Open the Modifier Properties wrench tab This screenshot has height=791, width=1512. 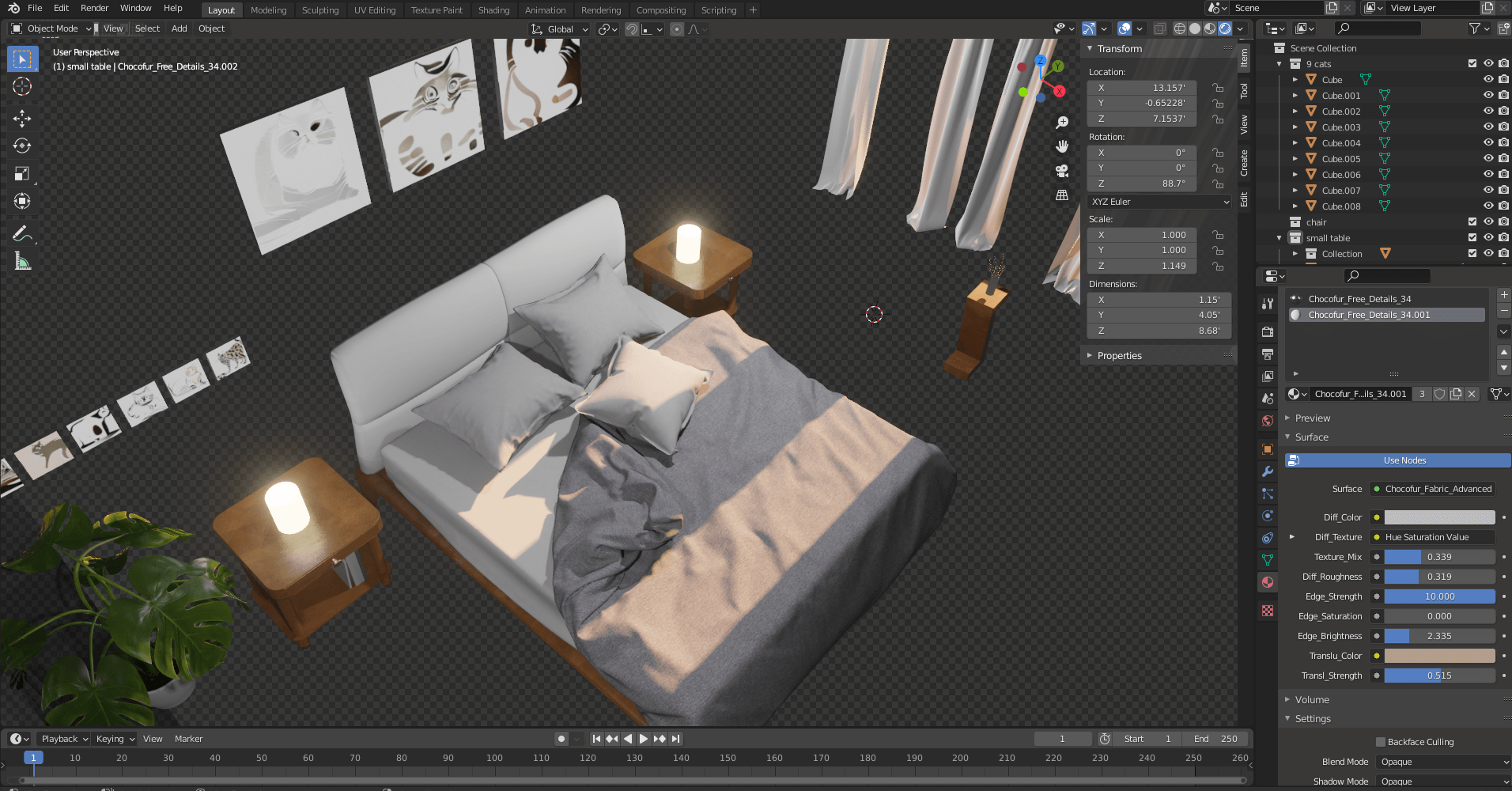pyautogui.click(x=1267, y=472)
